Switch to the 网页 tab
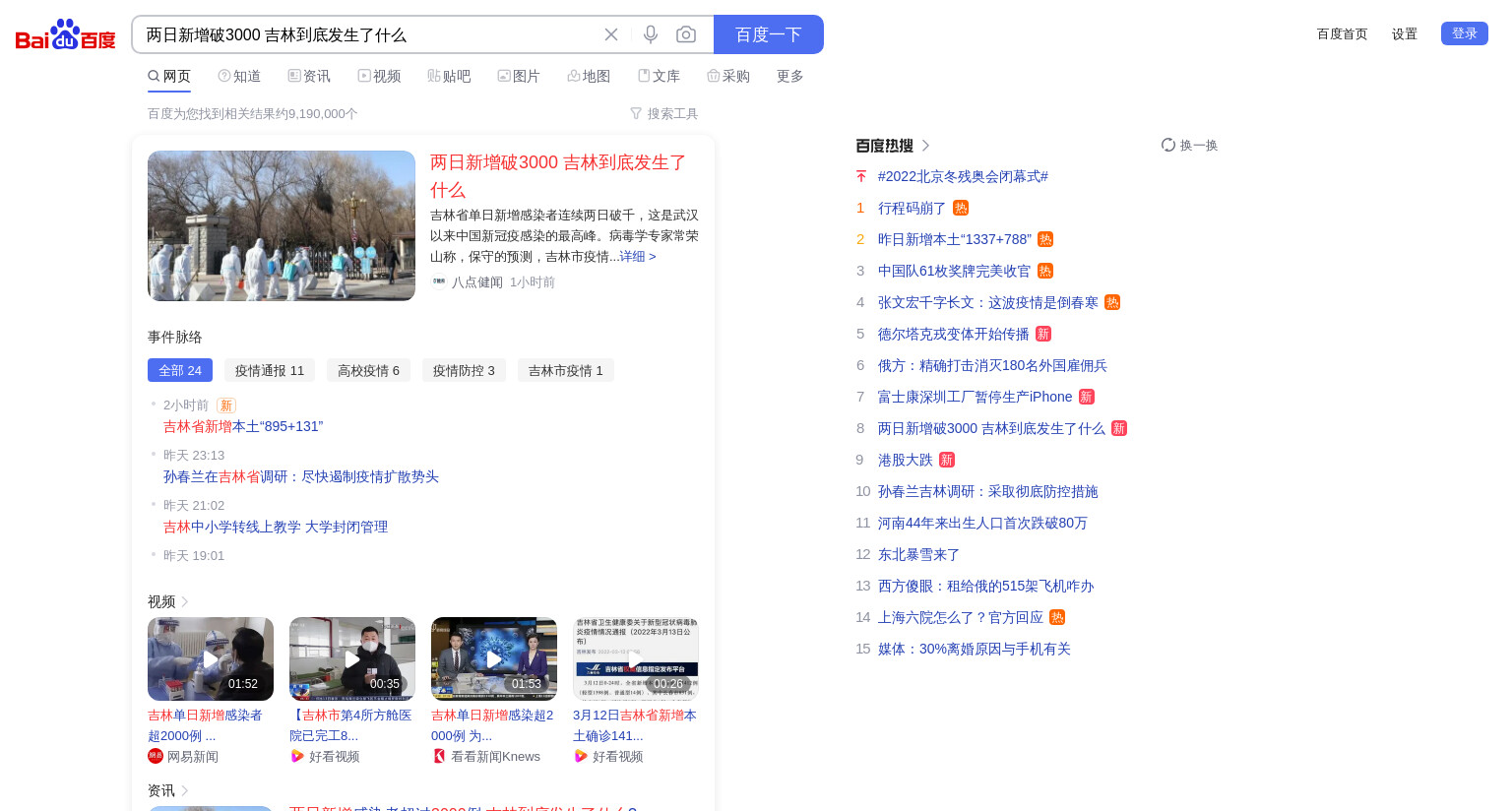The width and height of the screenshot is (1512, 811). click(x=169, y=76)
